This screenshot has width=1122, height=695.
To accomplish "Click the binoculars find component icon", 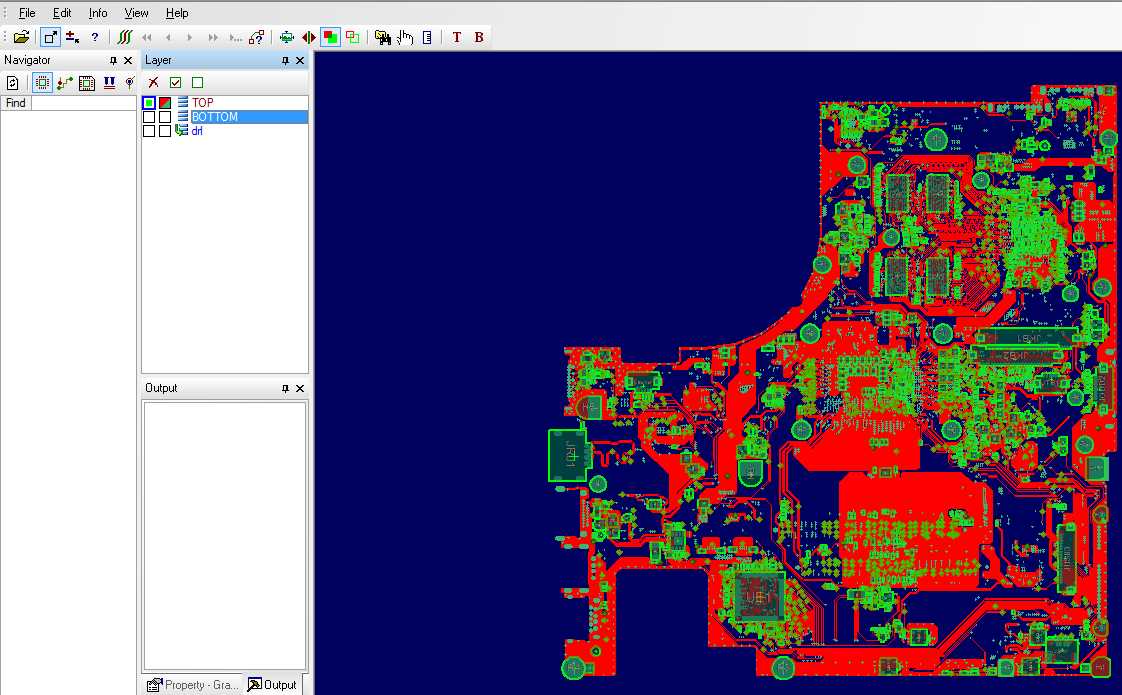I will click(383, 37).
